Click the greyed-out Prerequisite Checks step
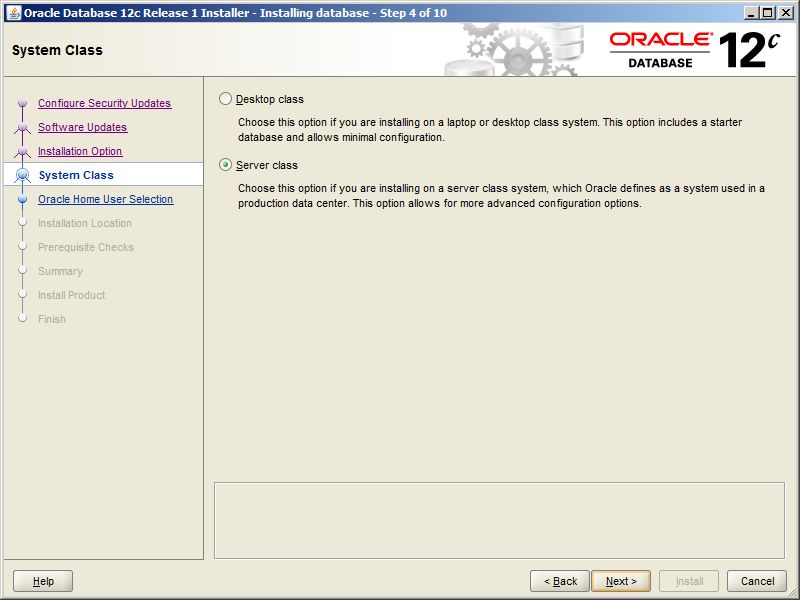 click(x=86, y=247)
